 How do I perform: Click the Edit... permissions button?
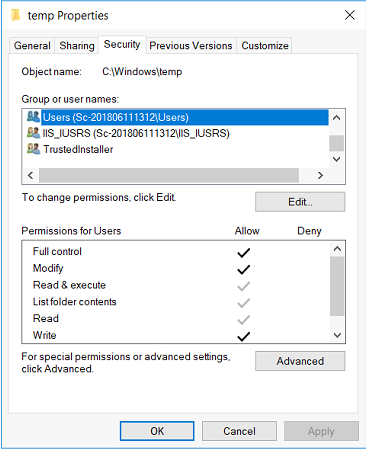pos(300,202)
